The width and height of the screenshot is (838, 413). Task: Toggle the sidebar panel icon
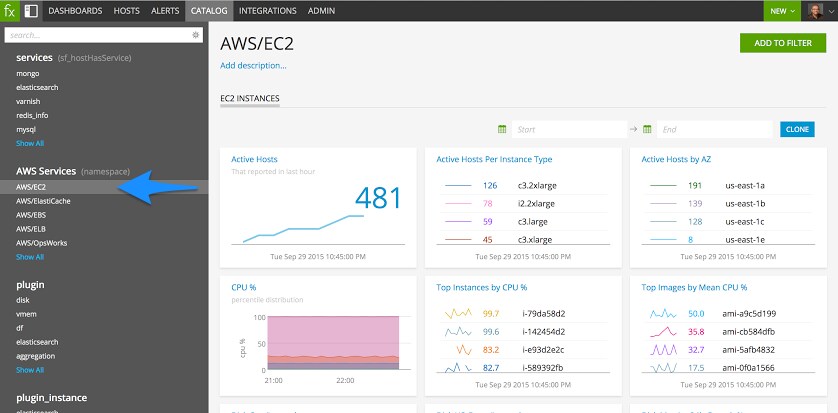point(31,11)
